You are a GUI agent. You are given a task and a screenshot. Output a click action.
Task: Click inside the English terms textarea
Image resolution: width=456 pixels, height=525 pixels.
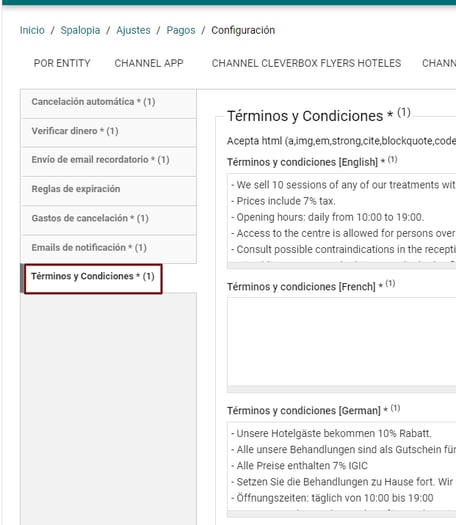[341, 218]
